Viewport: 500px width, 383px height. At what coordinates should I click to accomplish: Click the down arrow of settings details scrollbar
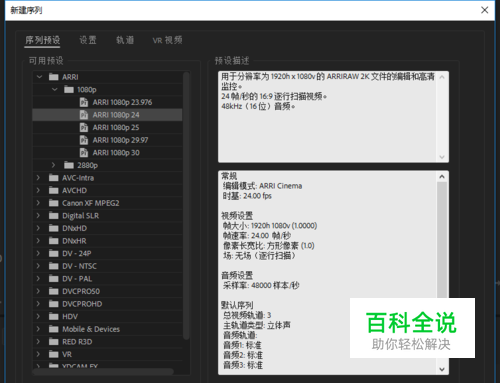pyautogui.click(x=442, y=369)
